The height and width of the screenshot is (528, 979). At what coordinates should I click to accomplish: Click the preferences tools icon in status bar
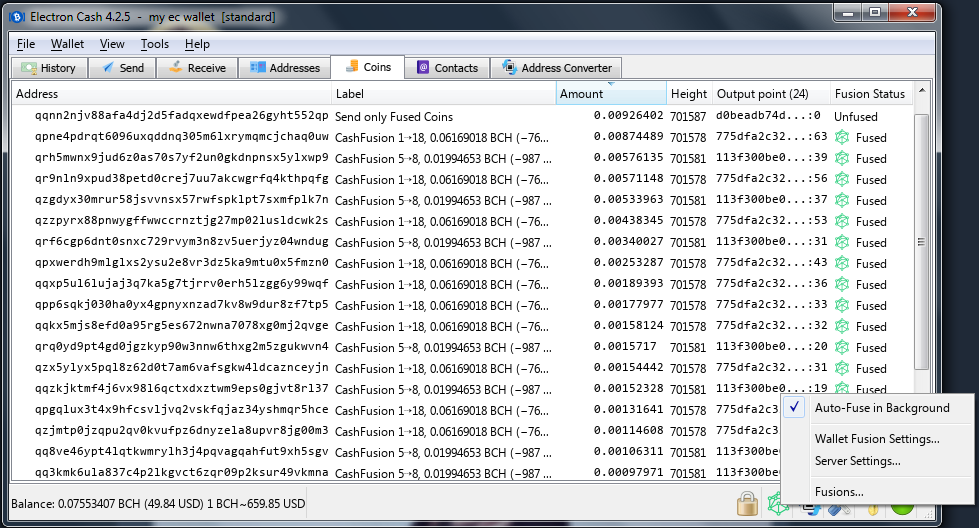[x=839, y=509]
